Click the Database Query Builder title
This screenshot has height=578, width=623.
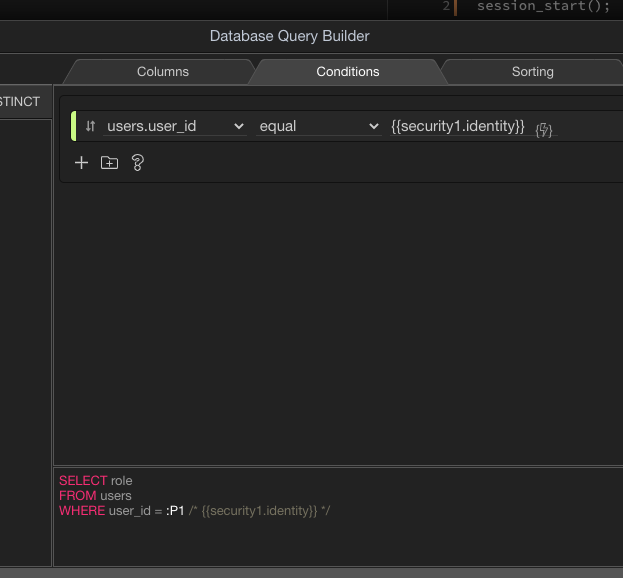[289, 36]
